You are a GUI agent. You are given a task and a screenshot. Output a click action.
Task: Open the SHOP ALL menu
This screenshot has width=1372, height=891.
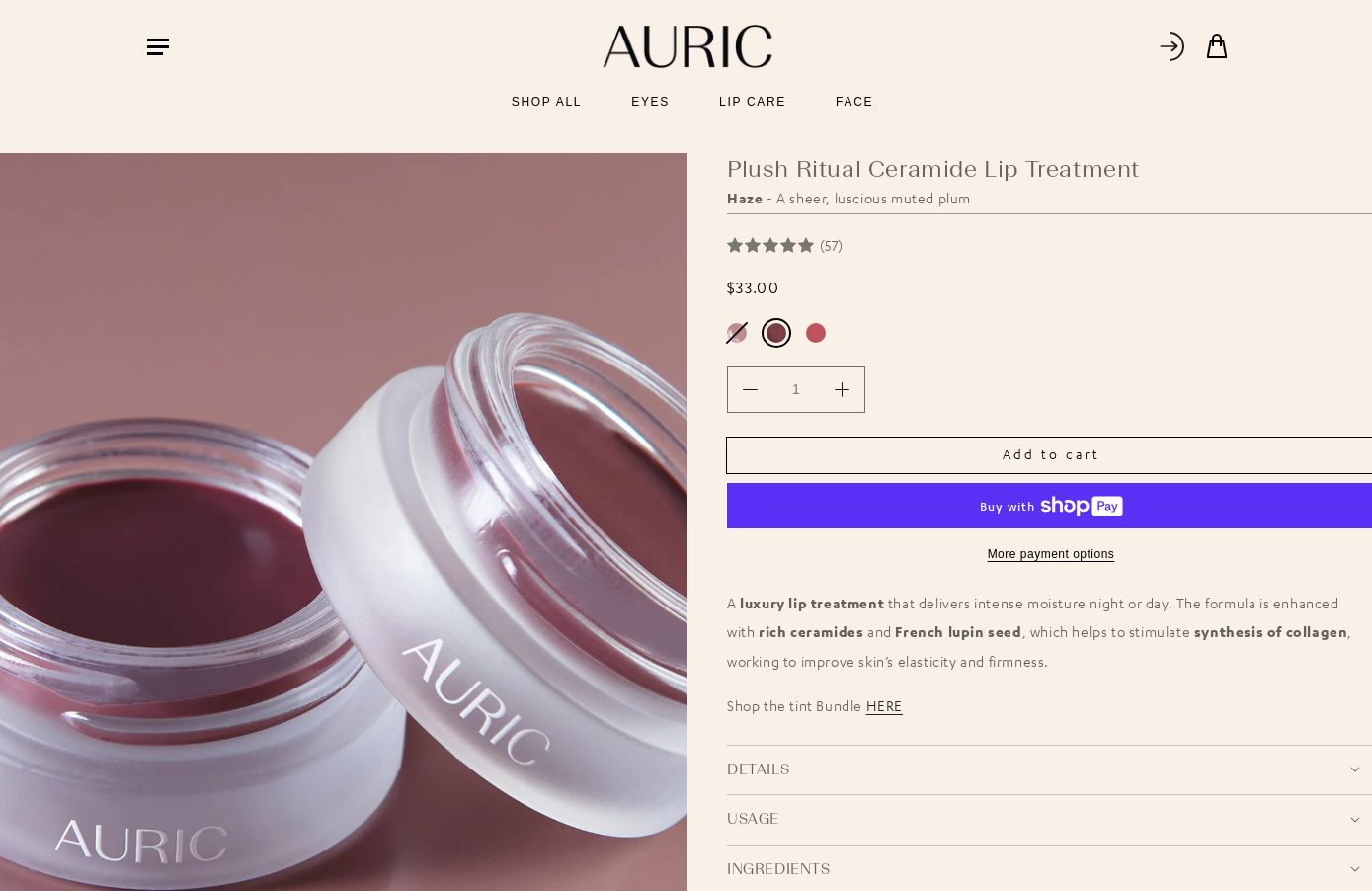(546, 102)
